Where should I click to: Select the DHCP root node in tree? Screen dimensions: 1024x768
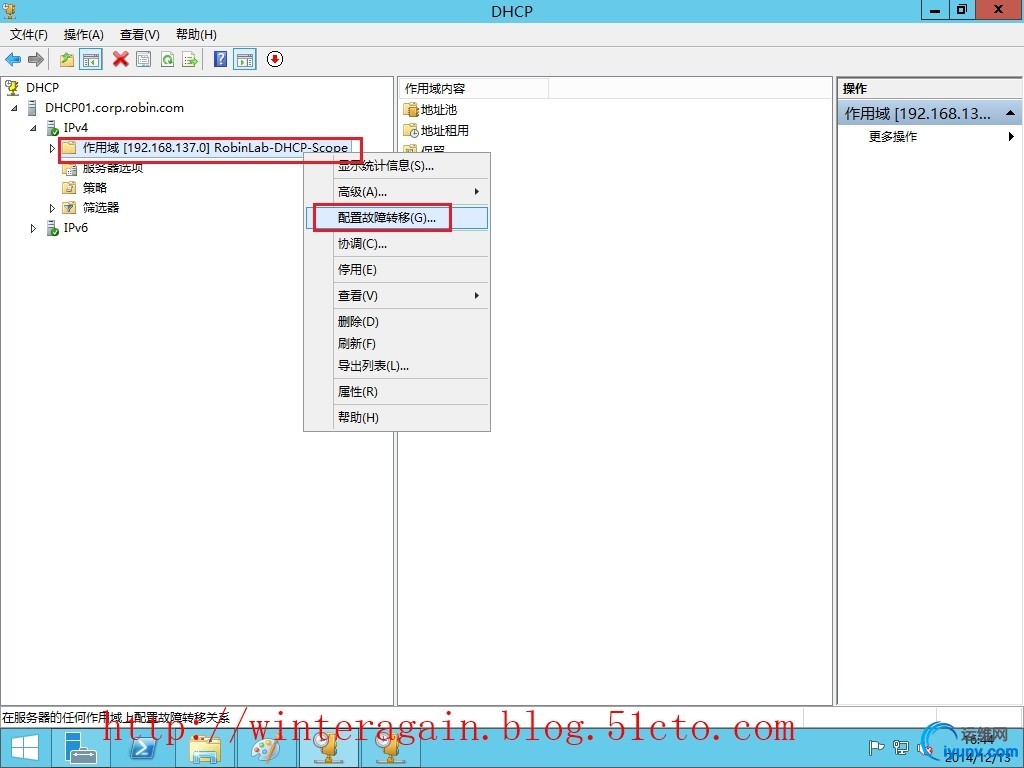click(42, 88)
